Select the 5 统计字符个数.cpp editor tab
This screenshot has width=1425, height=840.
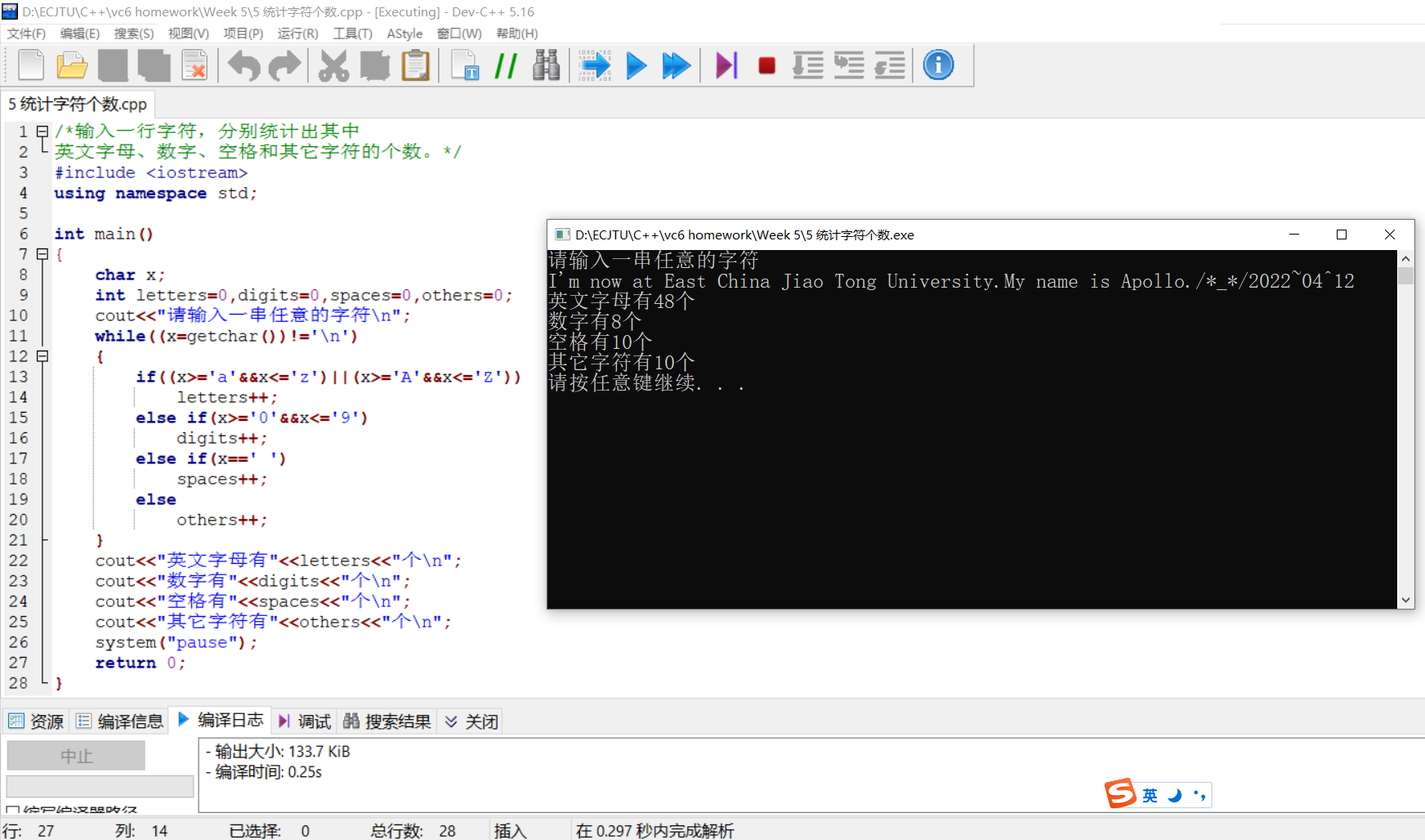click(x=78, y=105)
